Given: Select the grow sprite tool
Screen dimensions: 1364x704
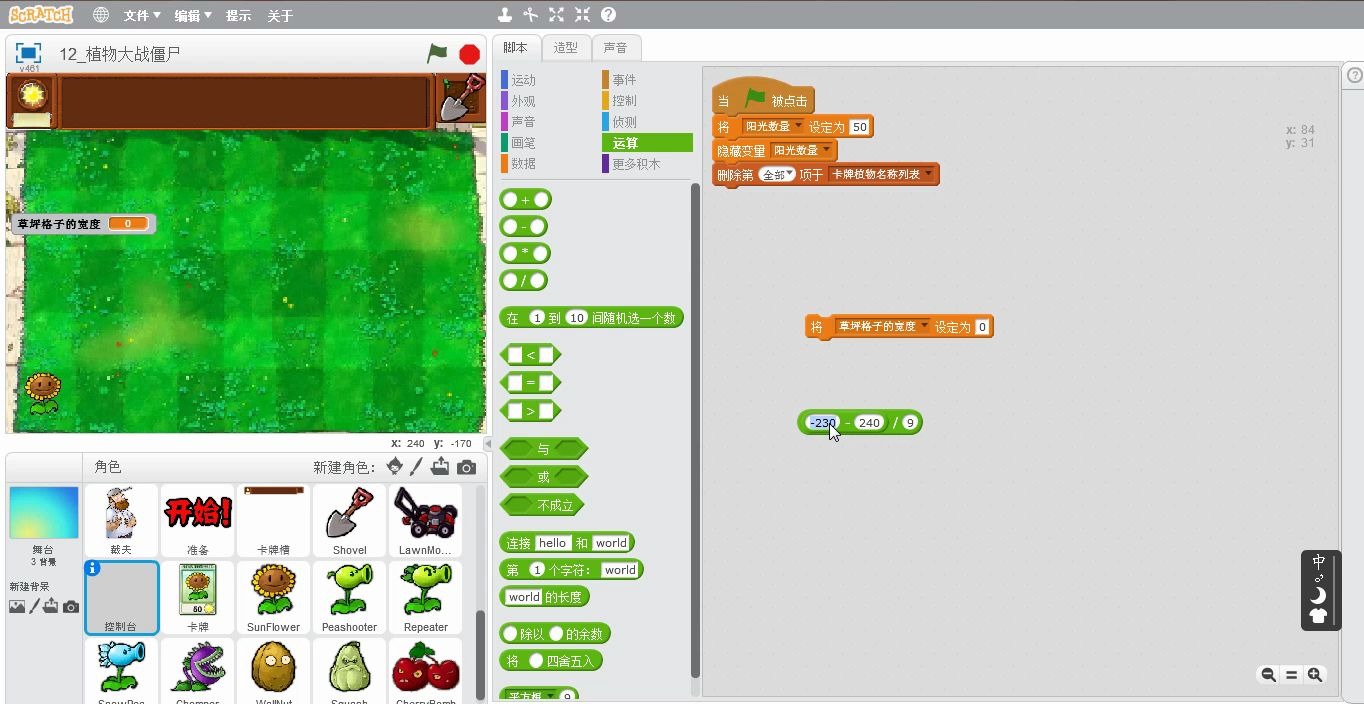Looking at the screenshot, I should (x=555, y=15).
